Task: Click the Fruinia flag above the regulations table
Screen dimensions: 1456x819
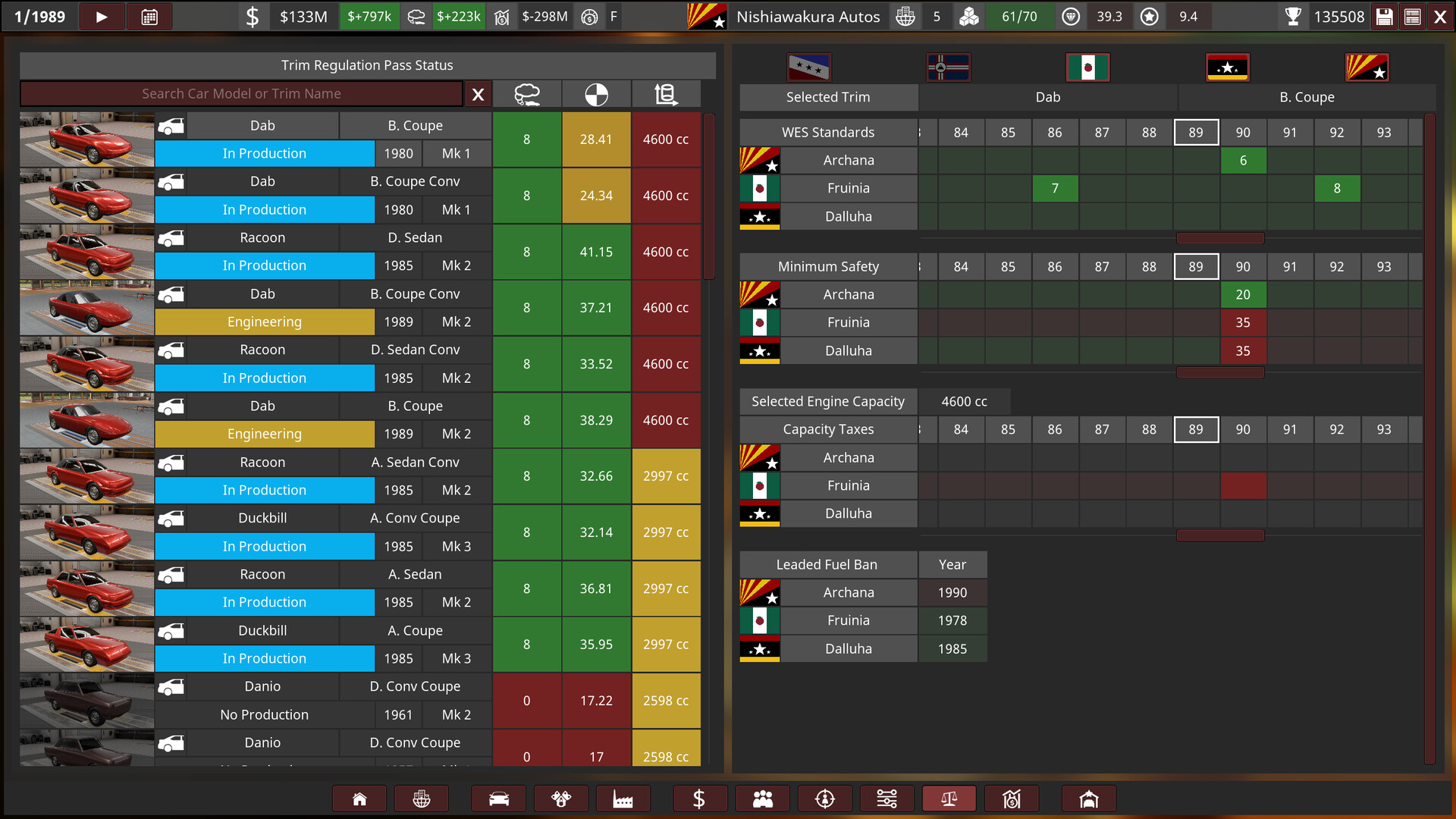Action: pyautogui.click(x=1088, y=67)
